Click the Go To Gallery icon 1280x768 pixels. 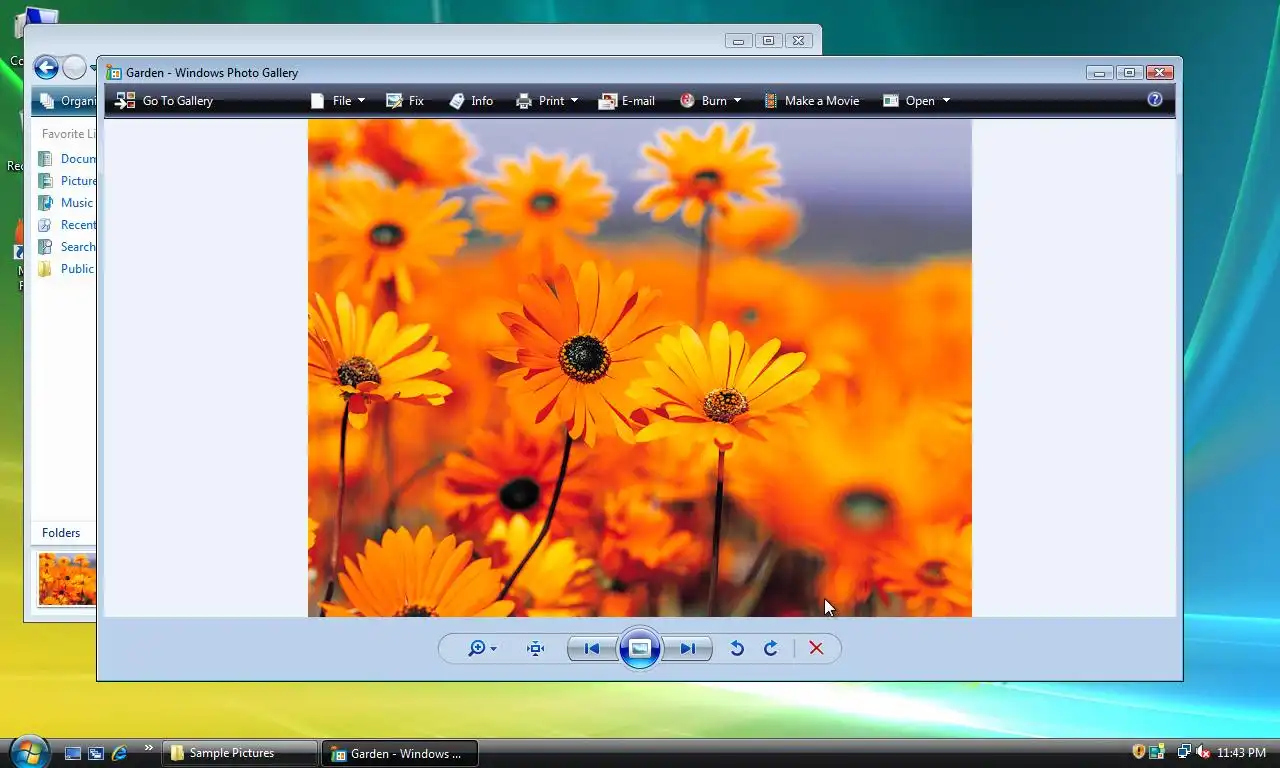pos(125,100)
